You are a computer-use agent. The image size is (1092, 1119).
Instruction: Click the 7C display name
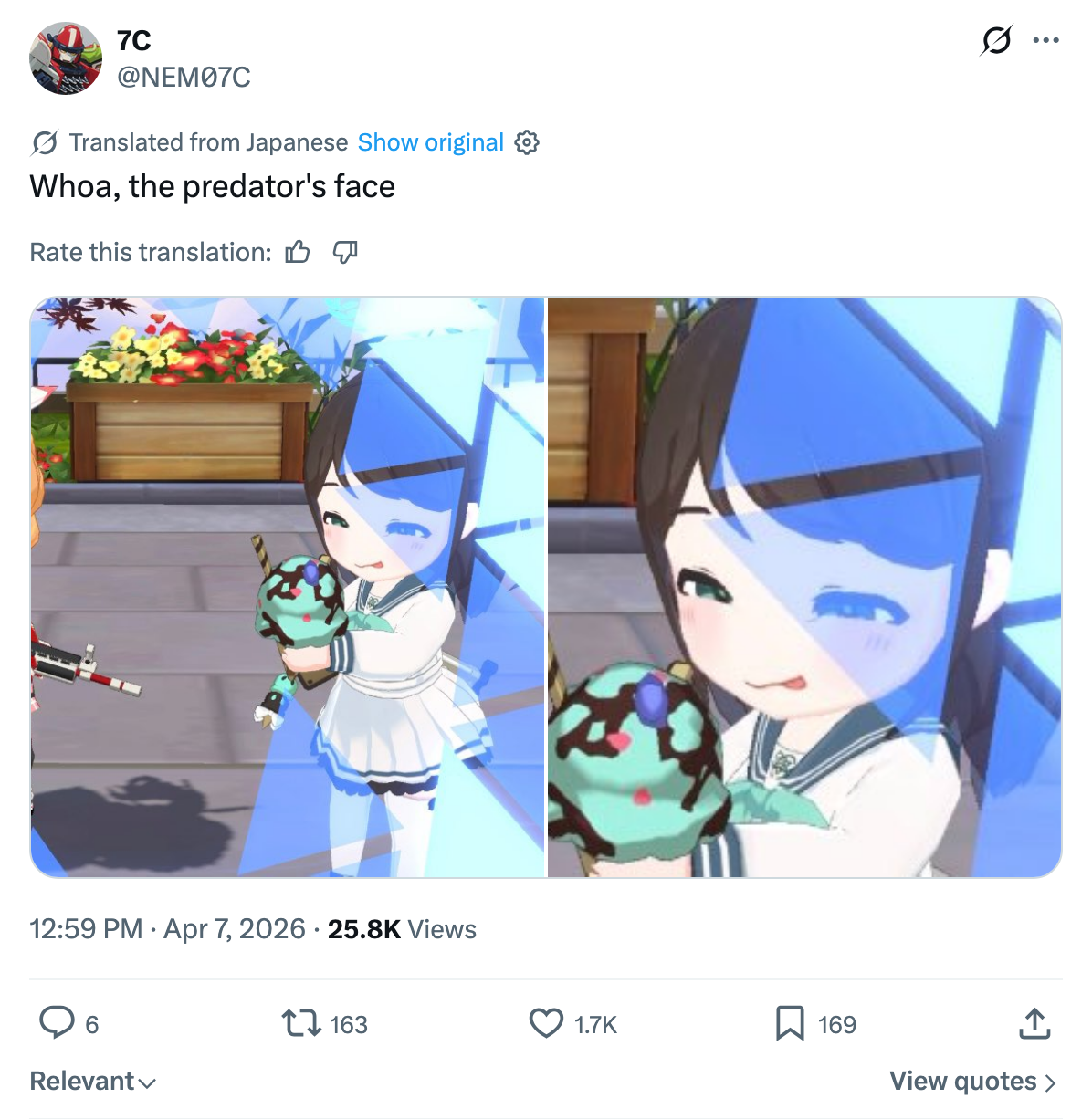pyautogui.click(x=134, y=40)
